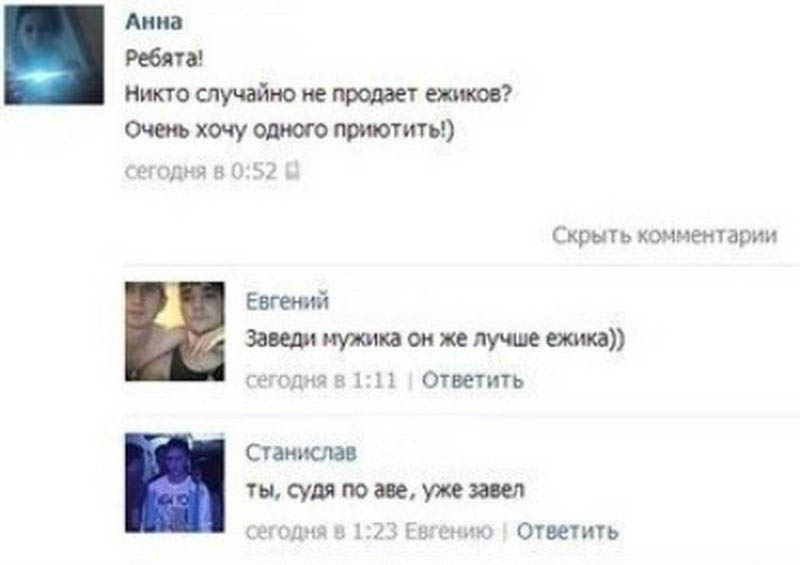Viewport: 800px width, 565px height.
Task: Open Станислав's avatar photo
Action: 174,483
